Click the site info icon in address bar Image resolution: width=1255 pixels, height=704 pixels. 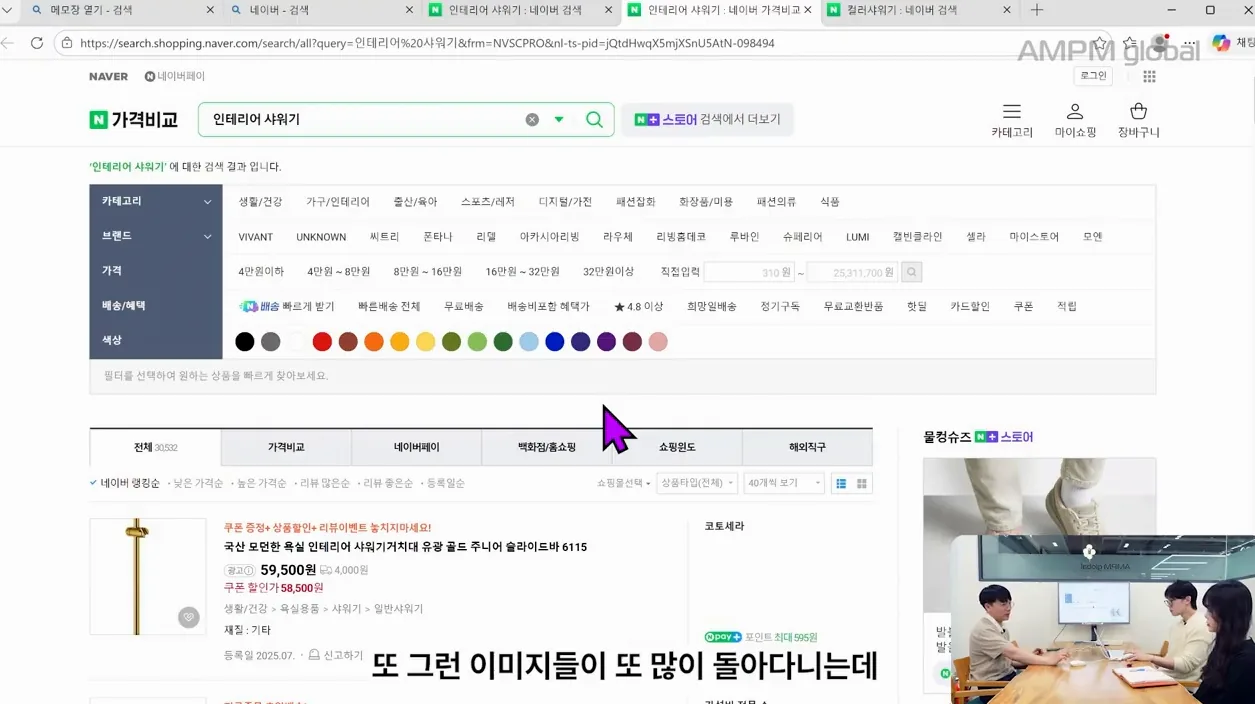pos(67,43)
